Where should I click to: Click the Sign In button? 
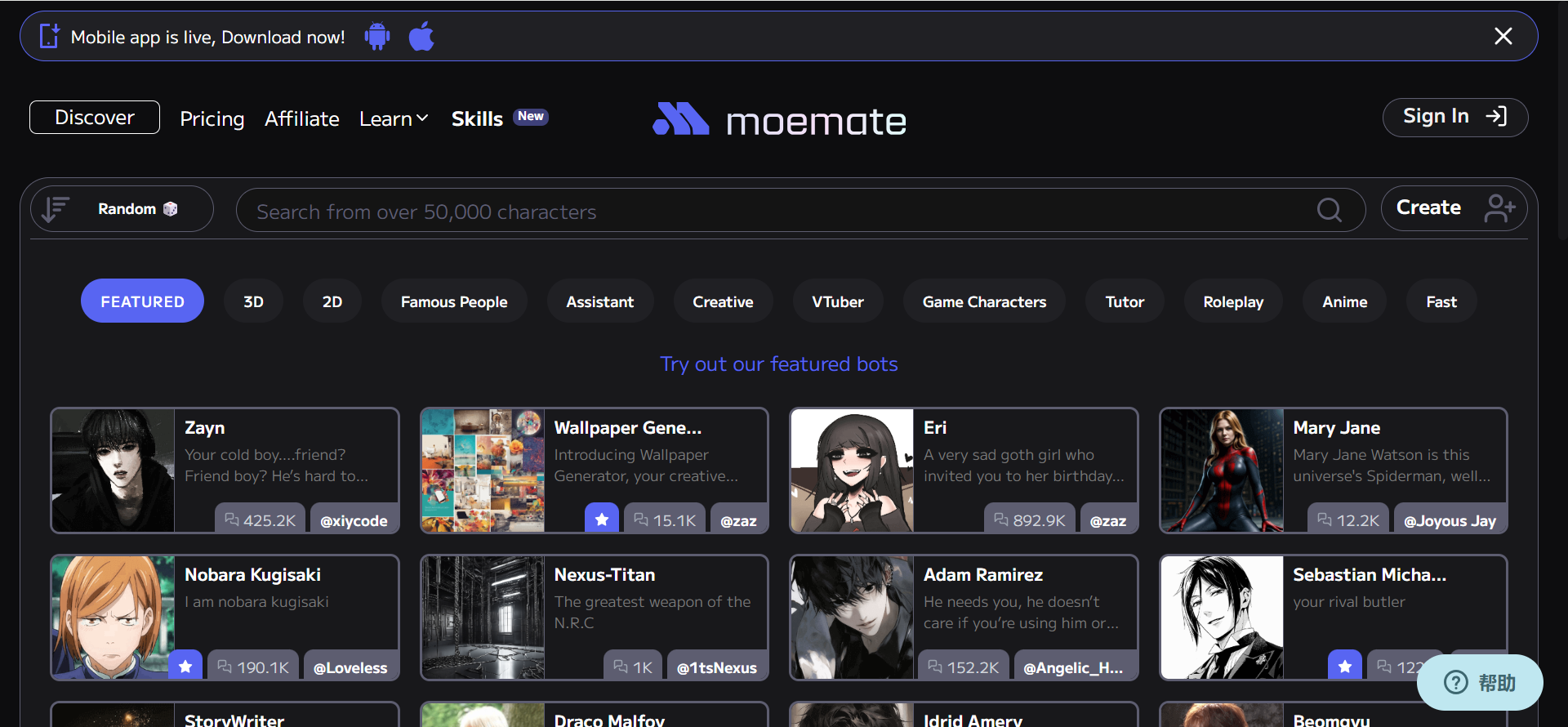[1454, 117]
